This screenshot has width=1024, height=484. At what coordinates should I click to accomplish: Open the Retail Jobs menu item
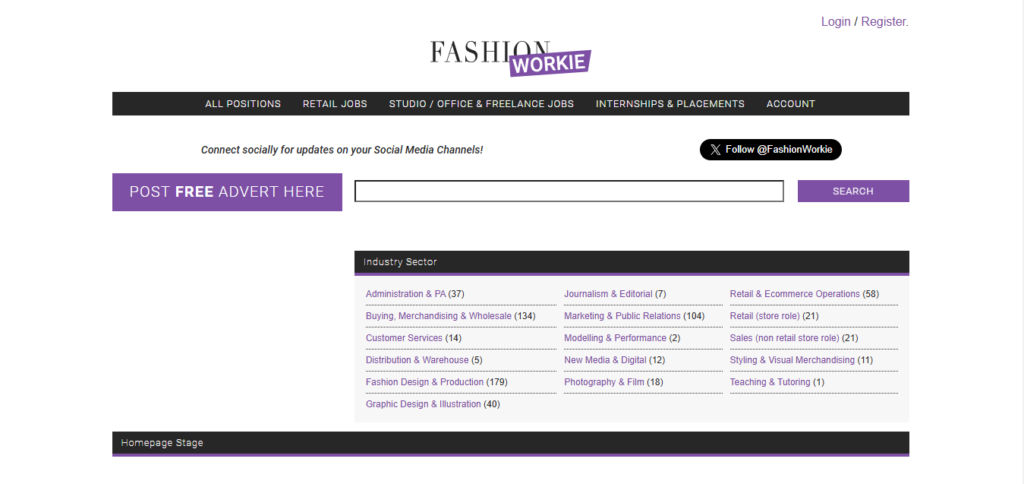(x=335, y=104)
